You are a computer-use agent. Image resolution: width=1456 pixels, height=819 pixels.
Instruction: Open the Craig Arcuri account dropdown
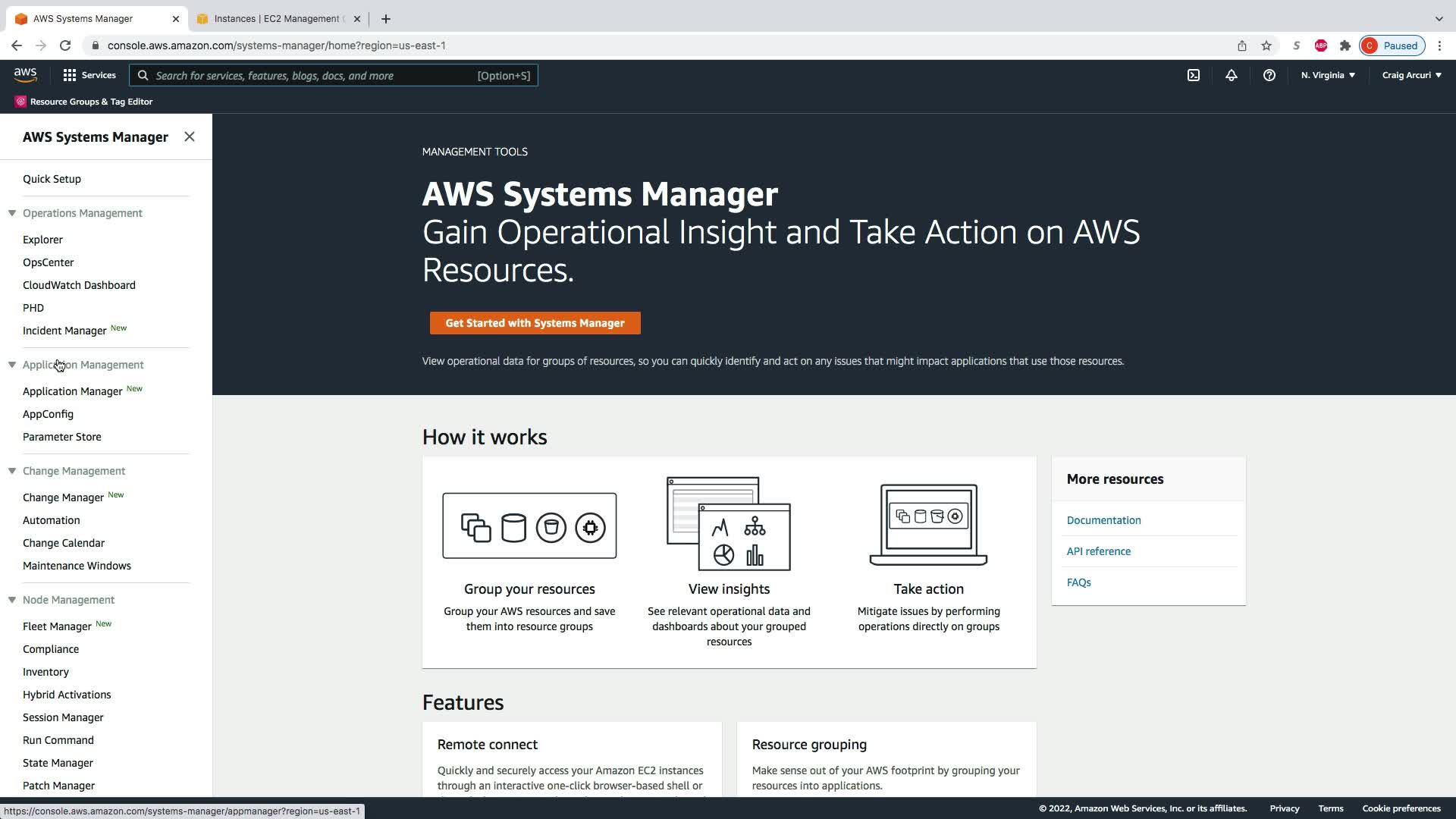1411,75
